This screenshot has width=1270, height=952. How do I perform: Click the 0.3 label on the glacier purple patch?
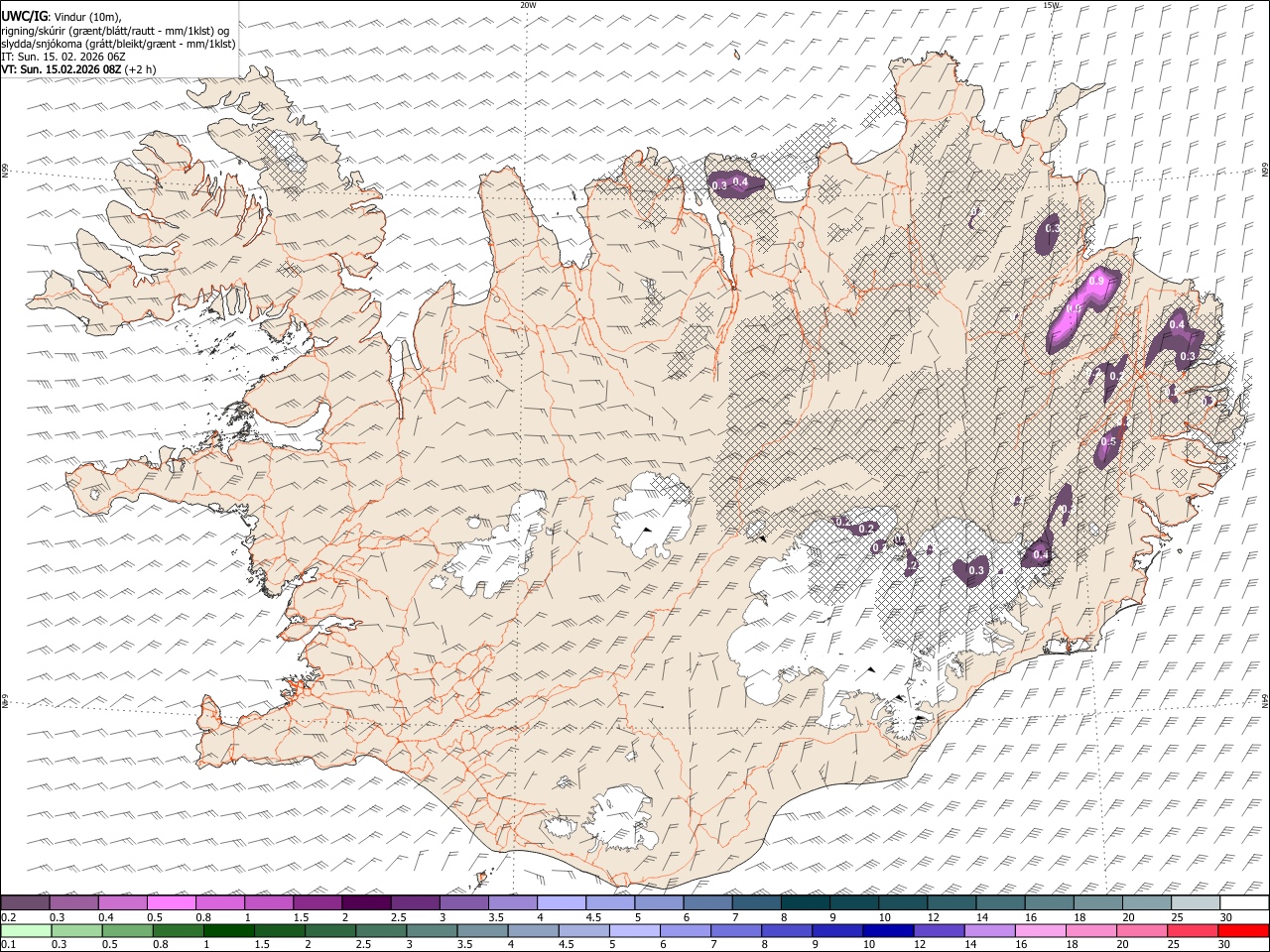pos(976,570)
